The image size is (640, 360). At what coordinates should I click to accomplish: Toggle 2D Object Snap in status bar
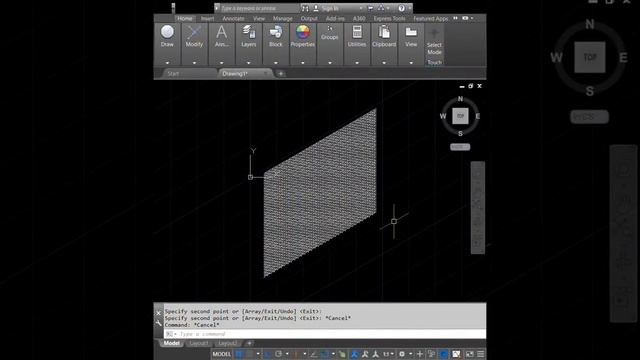click(324, 354)
